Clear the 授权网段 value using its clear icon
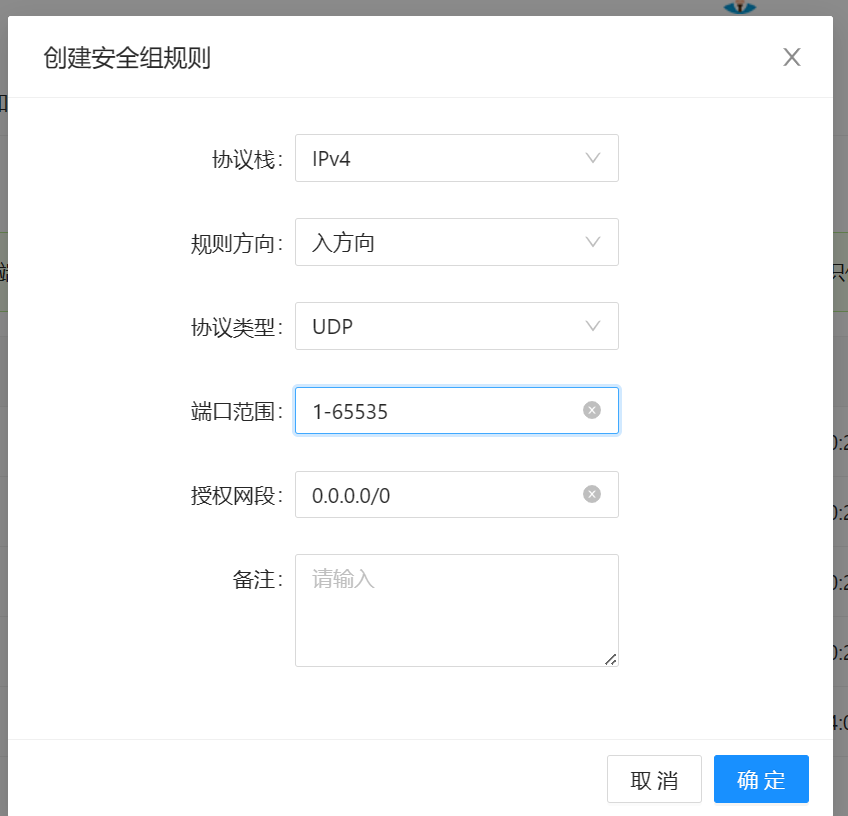 pyautogui.click(x=592, y=494)
